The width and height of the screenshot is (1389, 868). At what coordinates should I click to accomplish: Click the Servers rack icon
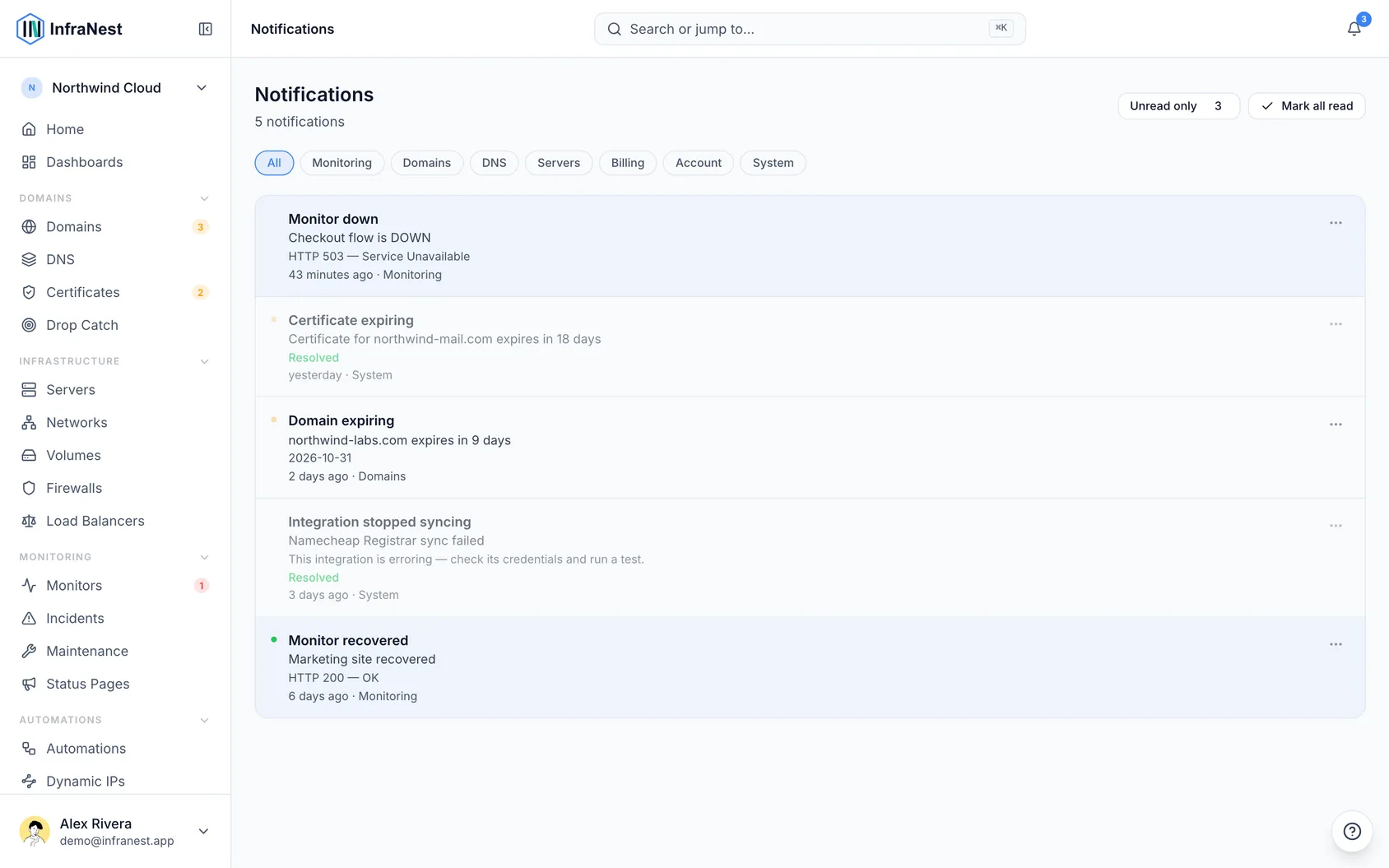tap(29, 389)
